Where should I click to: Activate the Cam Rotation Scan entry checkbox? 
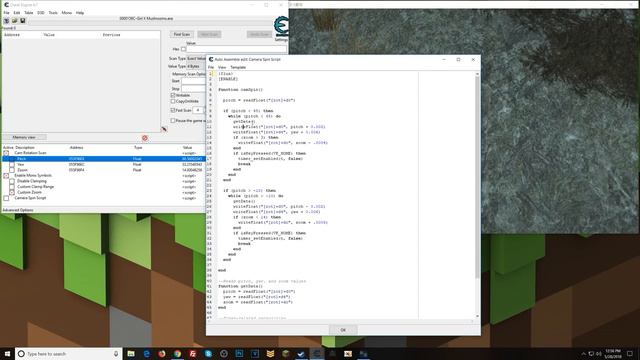[x=6, y=153]
